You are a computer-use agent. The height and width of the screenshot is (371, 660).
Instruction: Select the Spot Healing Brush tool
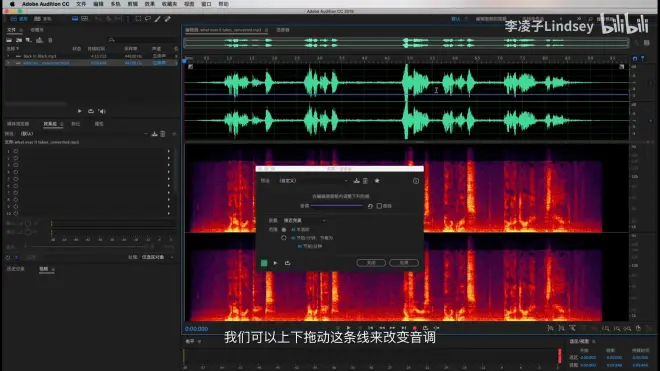tap(168, 19)
